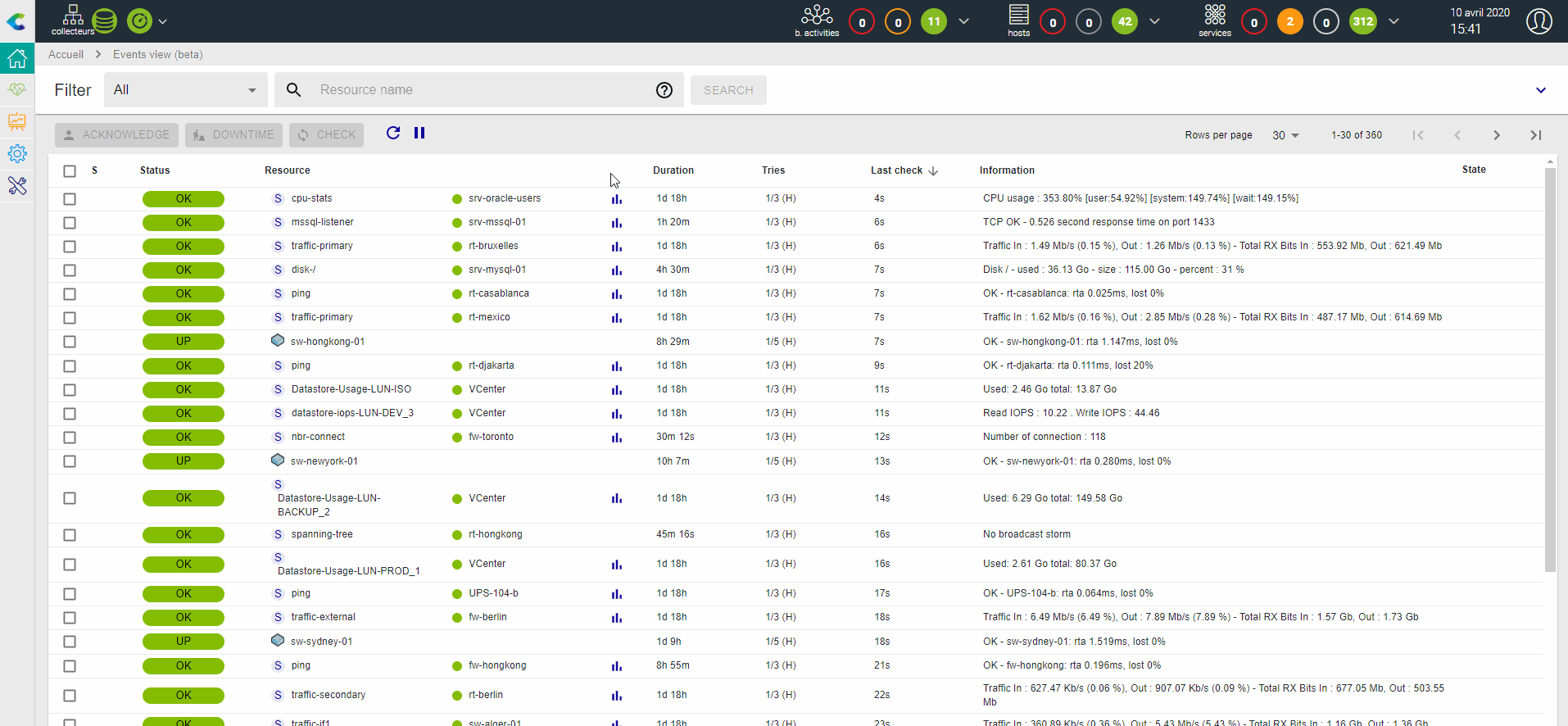The width and height of the screenshot is (1568, 726).
Task: Expand the b. activities dropdown chevron
Action: pyautogui.click(x=964, y=21)
